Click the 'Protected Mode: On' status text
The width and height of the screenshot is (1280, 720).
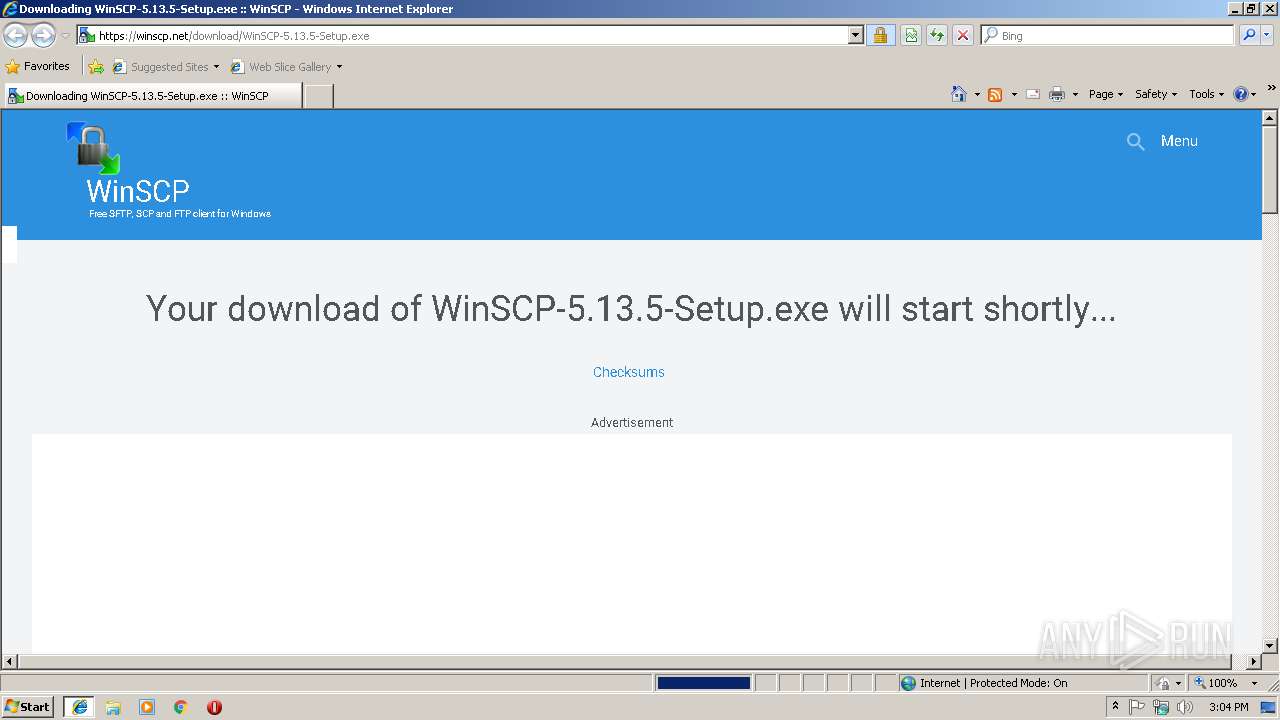point(1019,683)
